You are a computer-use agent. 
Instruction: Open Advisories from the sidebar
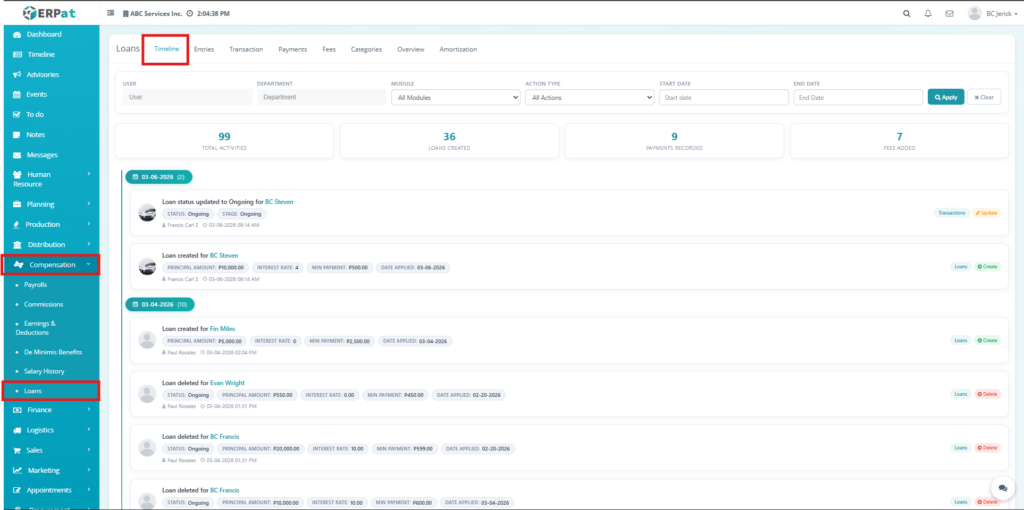(x=41, y=74)
